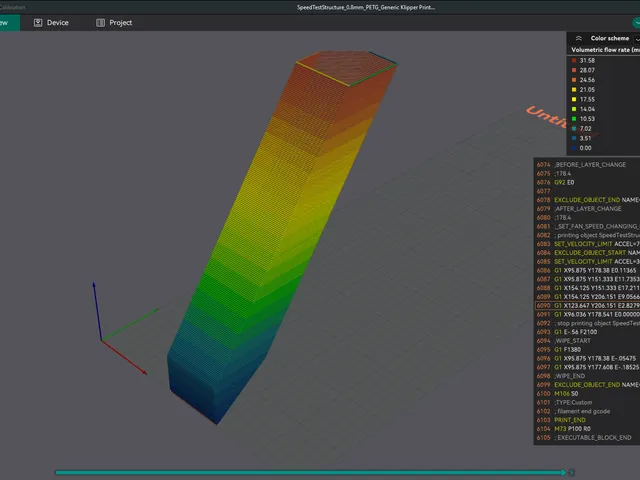The width and height of the screenshot is (640, 480).
Task: Select g-code line 6091 G1 X96.036
Action: click(587, 314)
